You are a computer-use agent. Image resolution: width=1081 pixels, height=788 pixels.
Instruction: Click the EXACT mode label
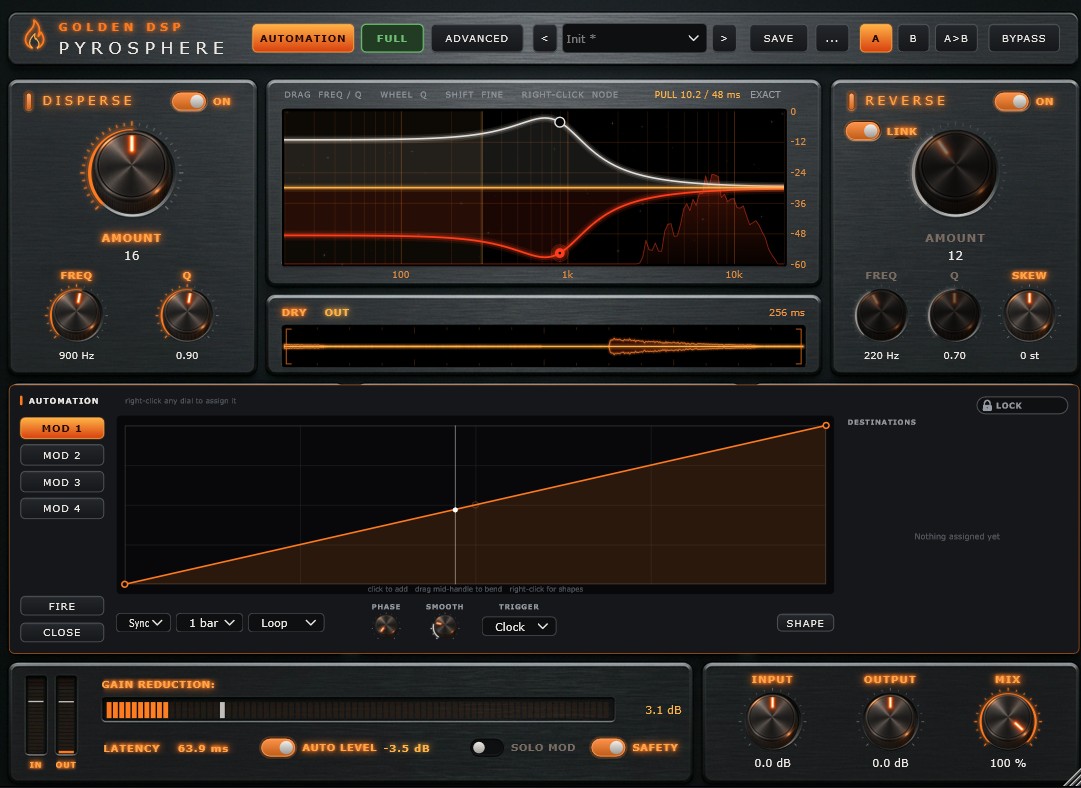point(765,94)
